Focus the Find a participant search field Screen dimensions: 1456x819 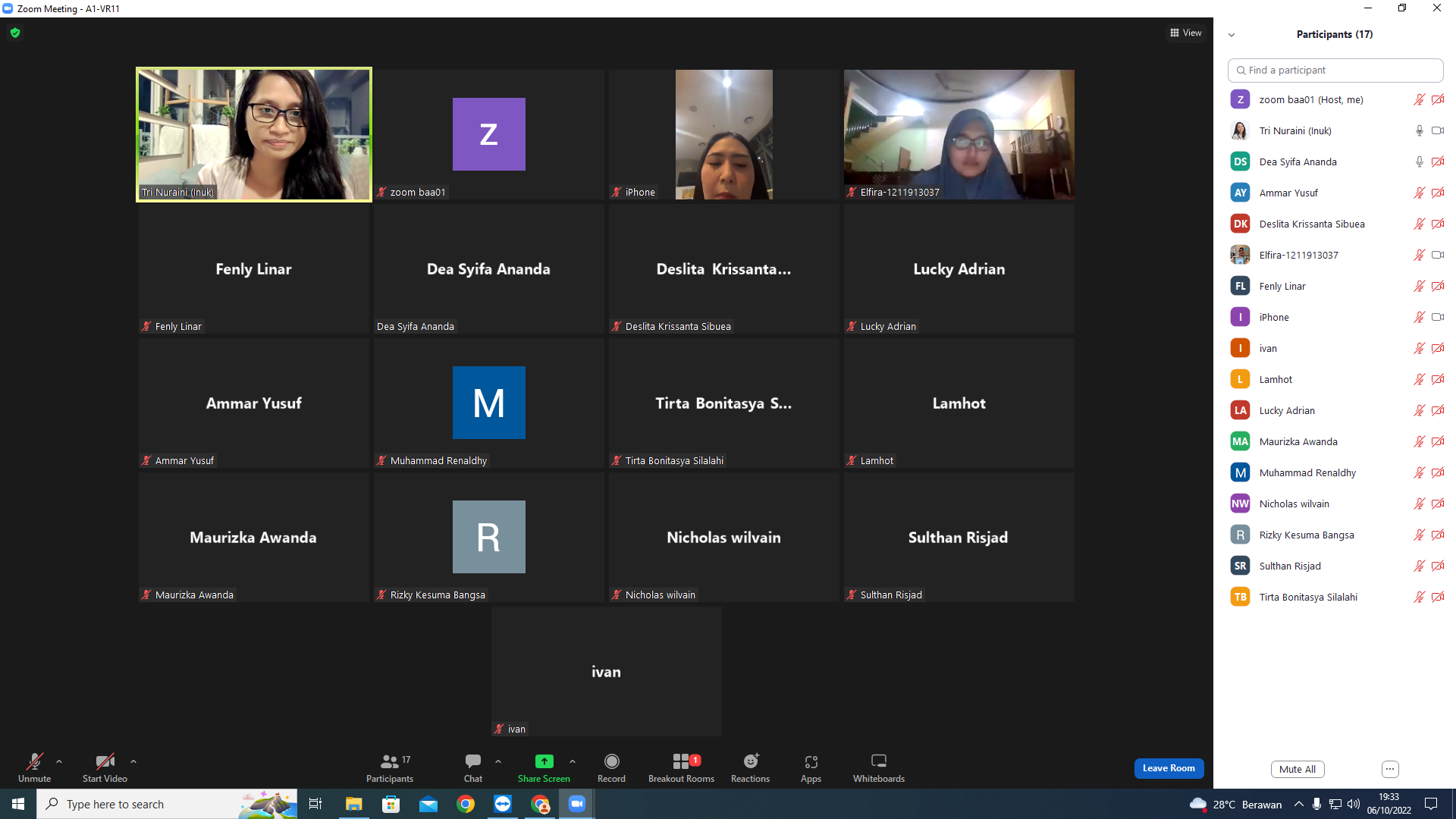[x=1335, y=70]
